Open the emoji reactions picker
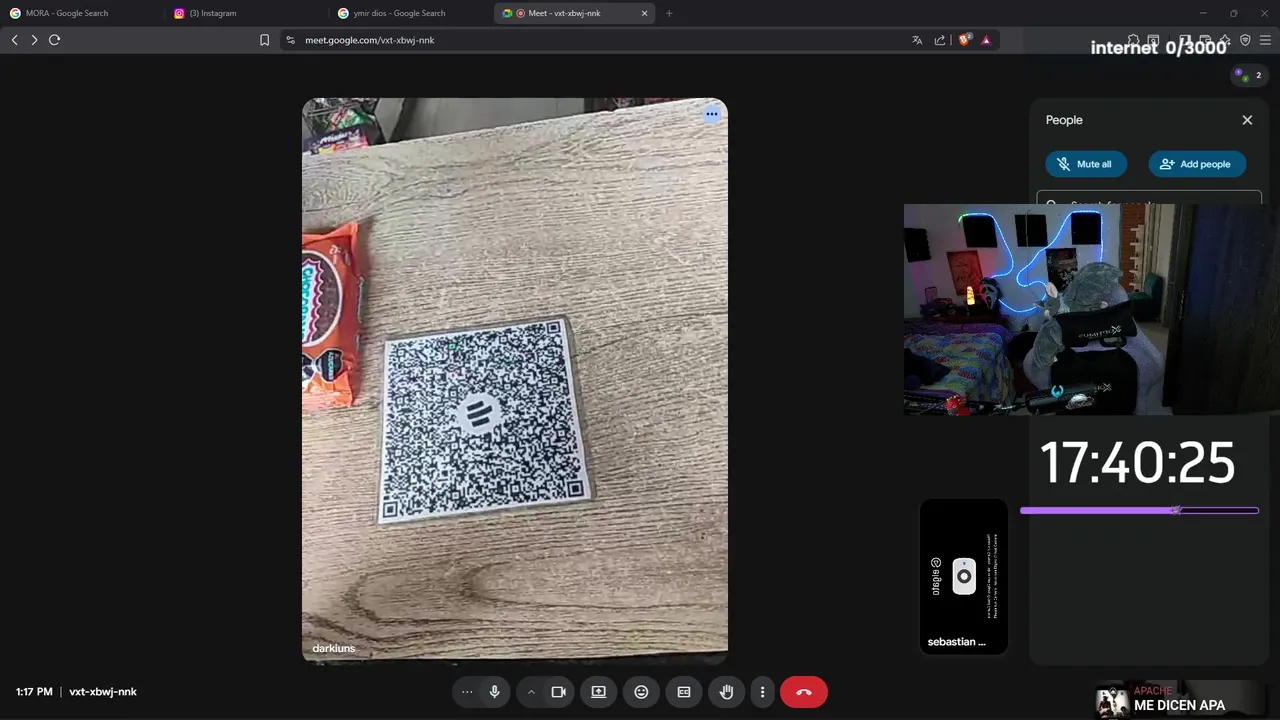Viewport: 1280px width, 720px height. (641, 692)
